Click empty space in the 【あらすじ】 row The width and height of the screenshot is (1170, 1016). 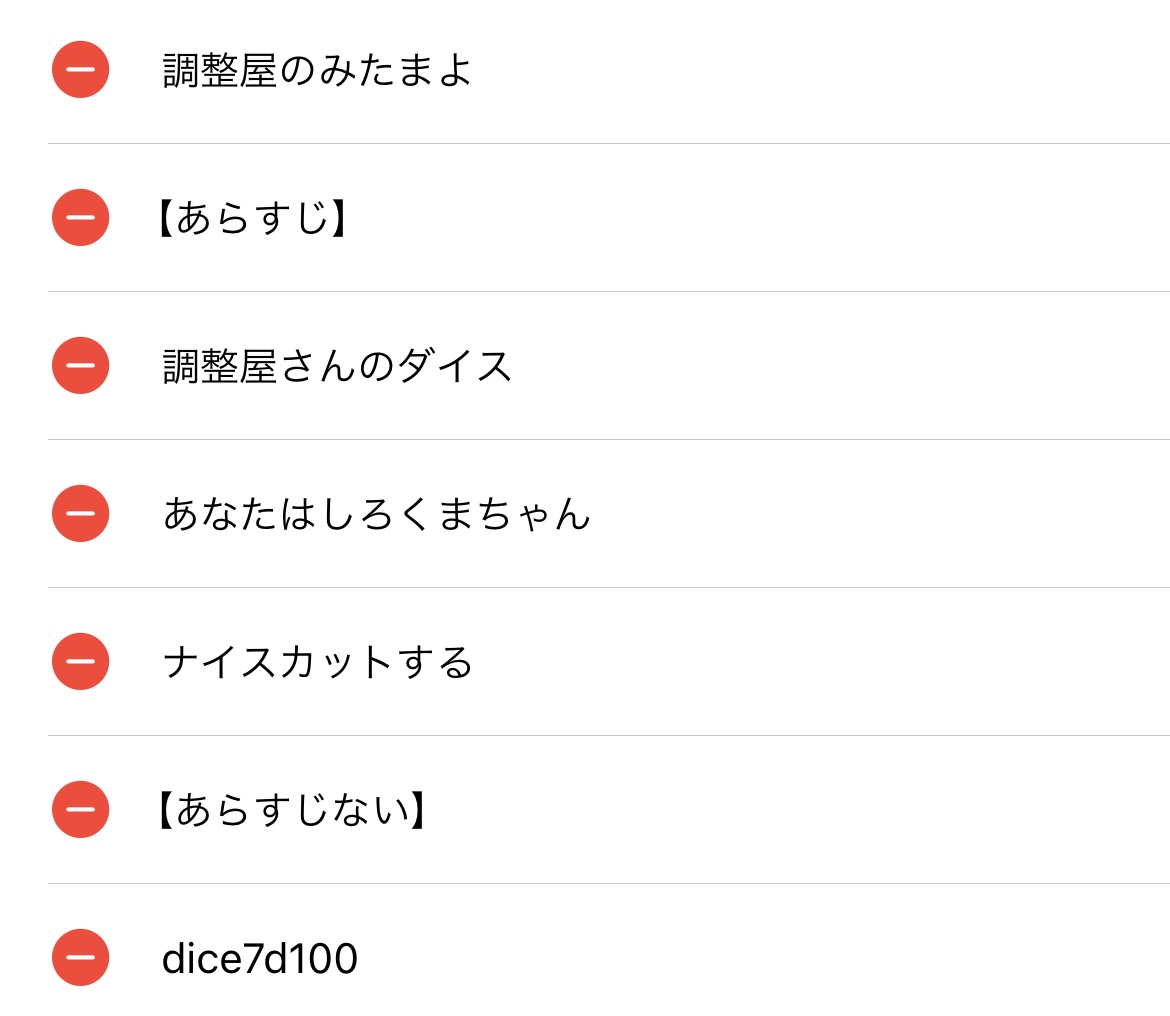[x=746, y=218]
